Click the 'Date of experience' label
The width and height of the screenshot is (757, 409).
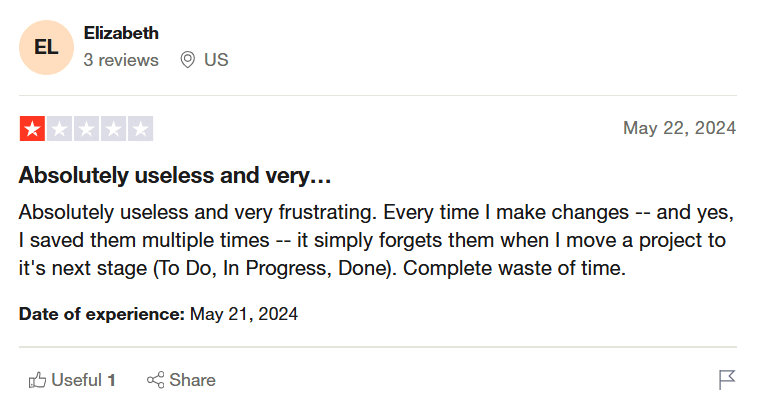point(101,314)
